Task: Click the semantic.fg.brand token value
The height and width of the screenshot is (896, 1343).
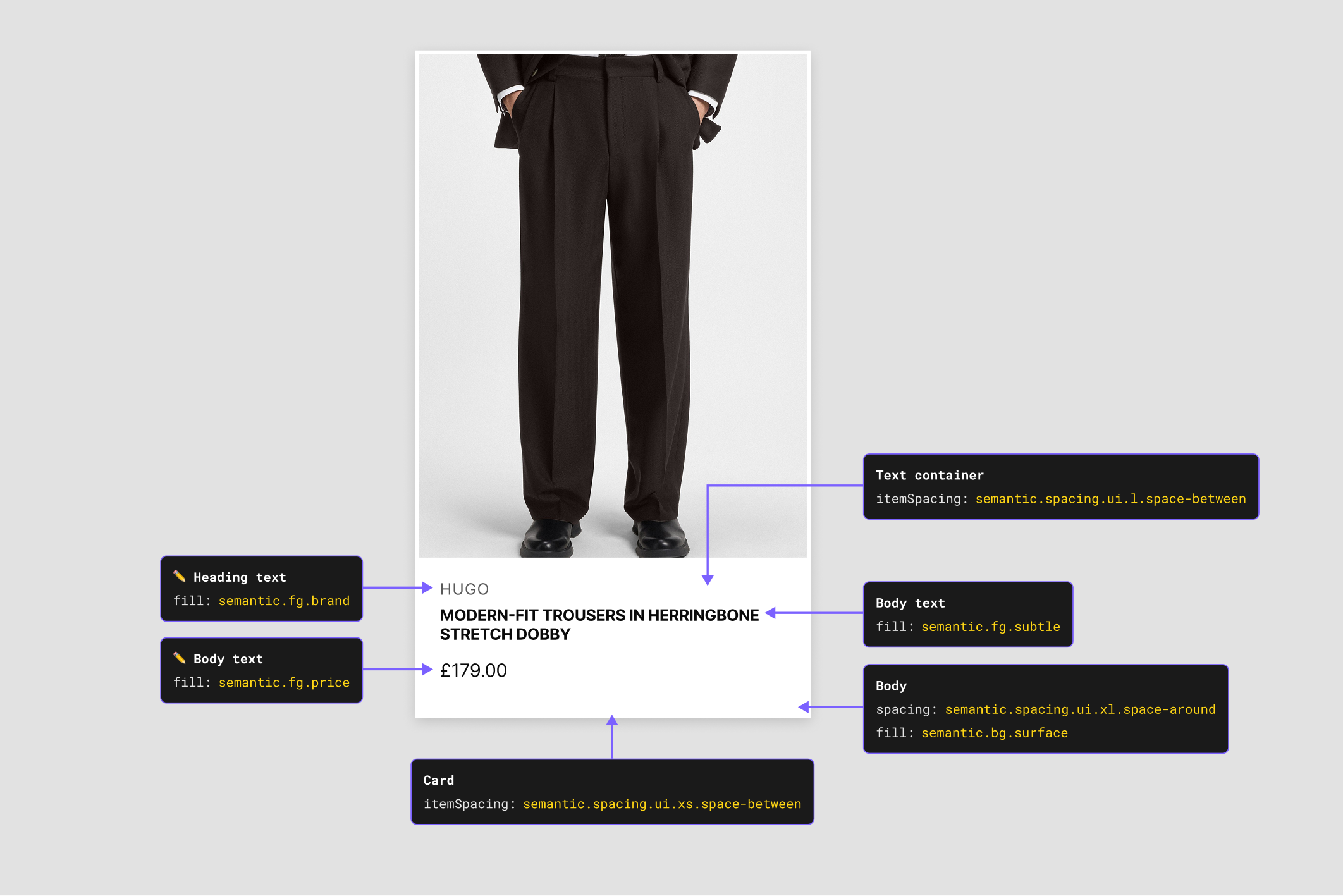Action: 284,601
